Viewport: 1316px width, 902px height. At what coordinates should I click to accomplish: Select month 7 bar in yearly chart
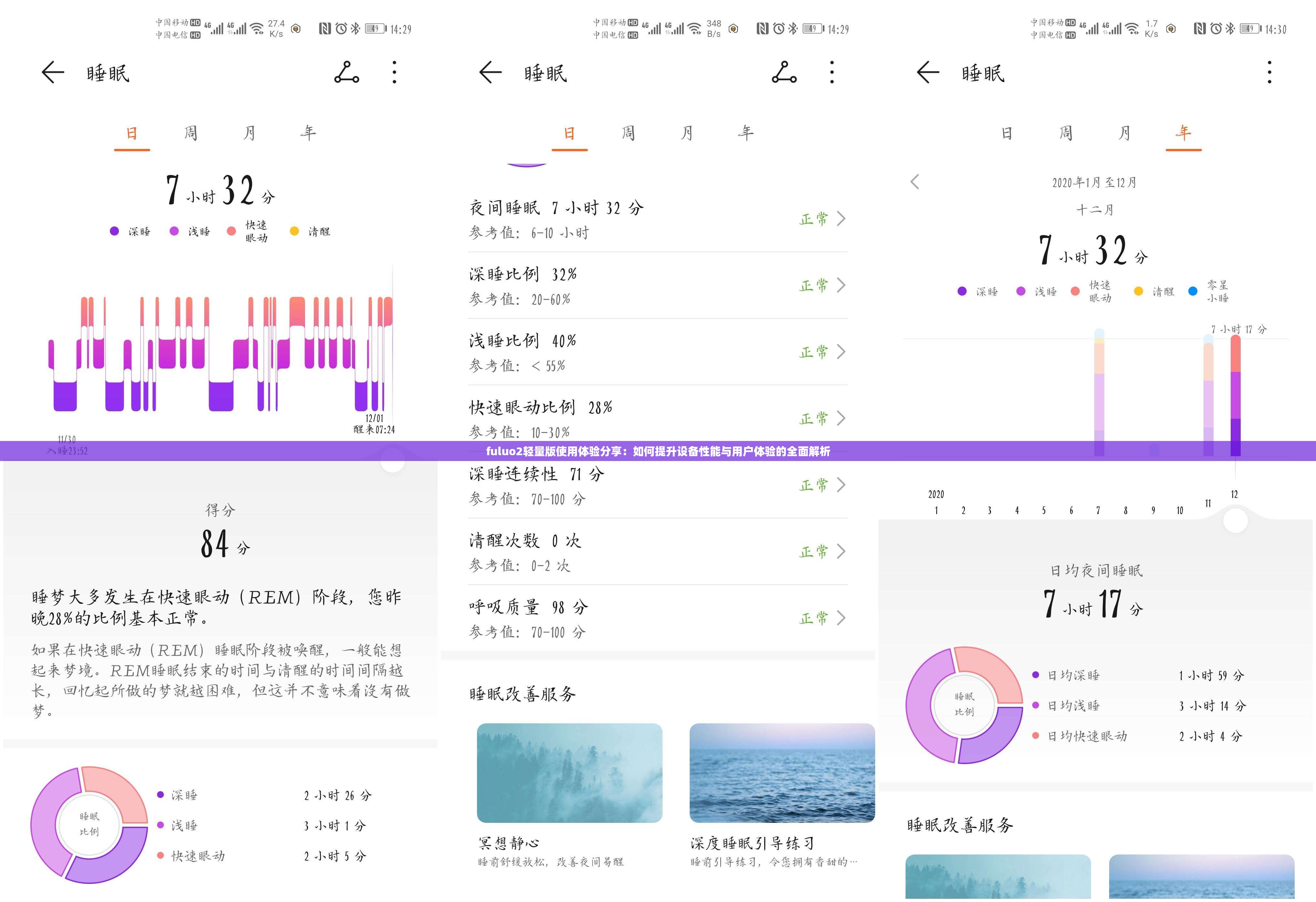pos(1099,393)
